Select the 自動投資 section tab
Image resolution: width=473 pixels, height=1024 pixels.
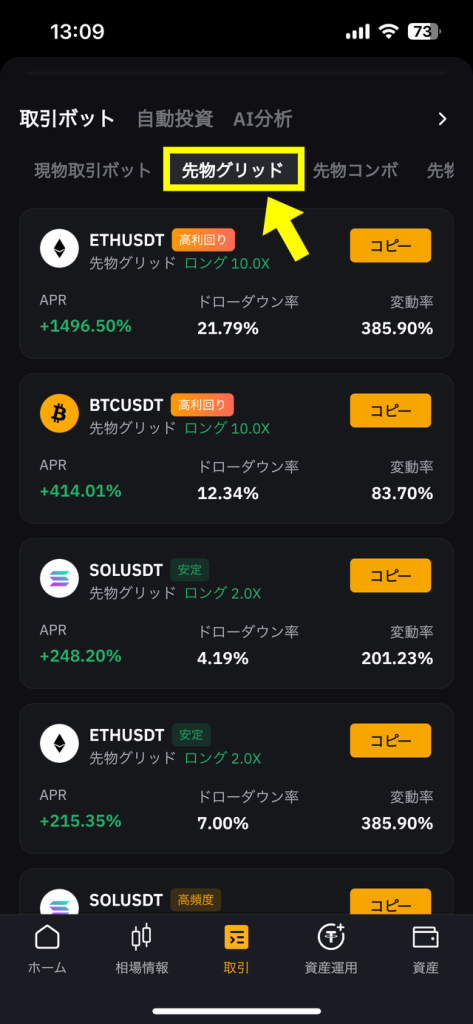(x=175, y=119)
